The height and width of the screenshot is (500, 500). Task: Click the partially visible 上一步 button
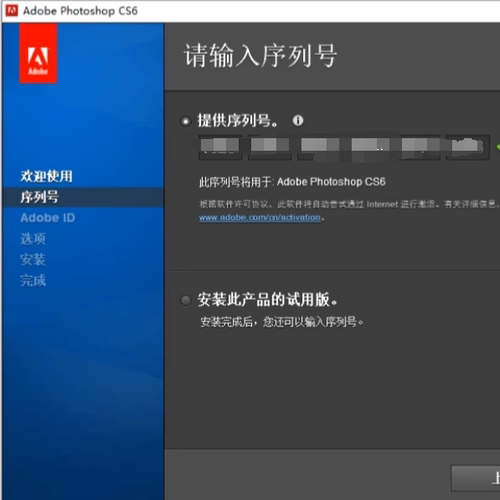(476, 478)
